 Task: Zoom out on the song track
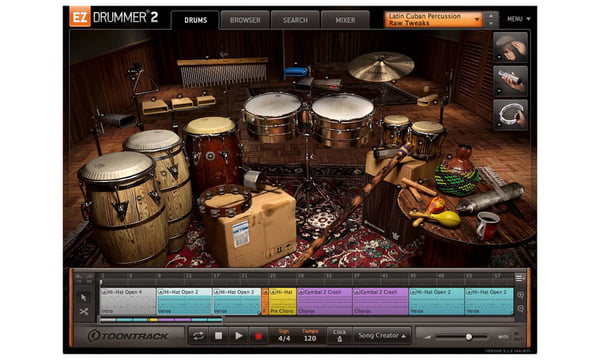click(520, 309)
